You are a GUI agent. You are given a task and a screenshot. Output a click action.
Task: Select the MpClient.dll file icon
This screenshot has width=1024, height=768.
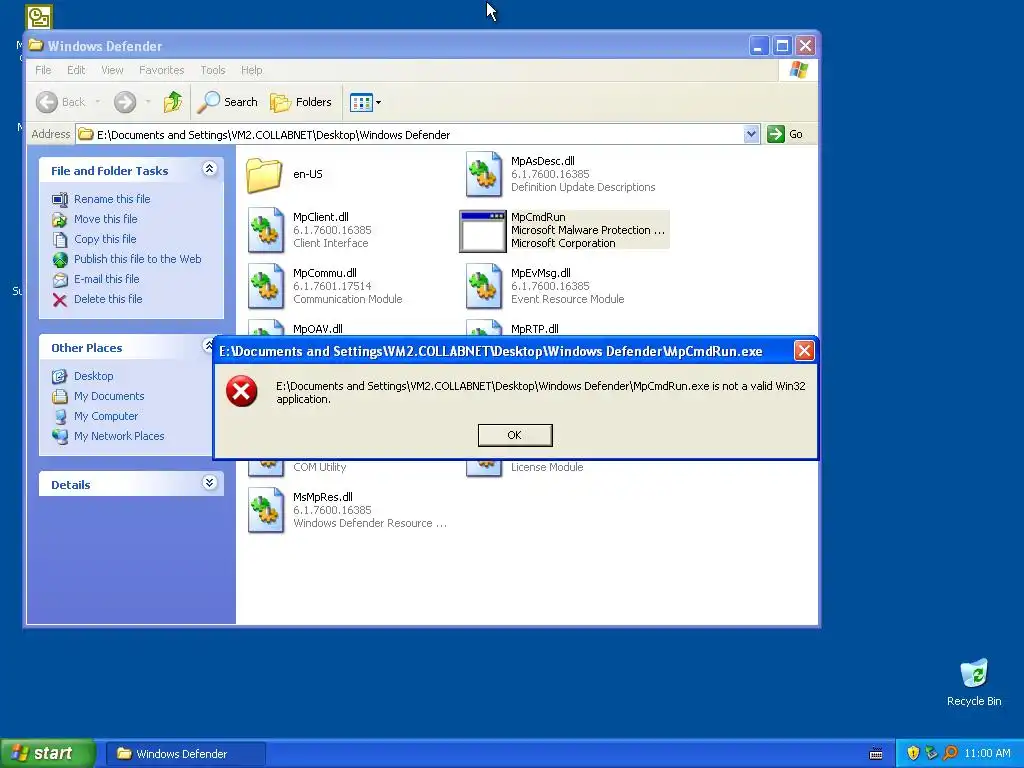tap(266, 231)
